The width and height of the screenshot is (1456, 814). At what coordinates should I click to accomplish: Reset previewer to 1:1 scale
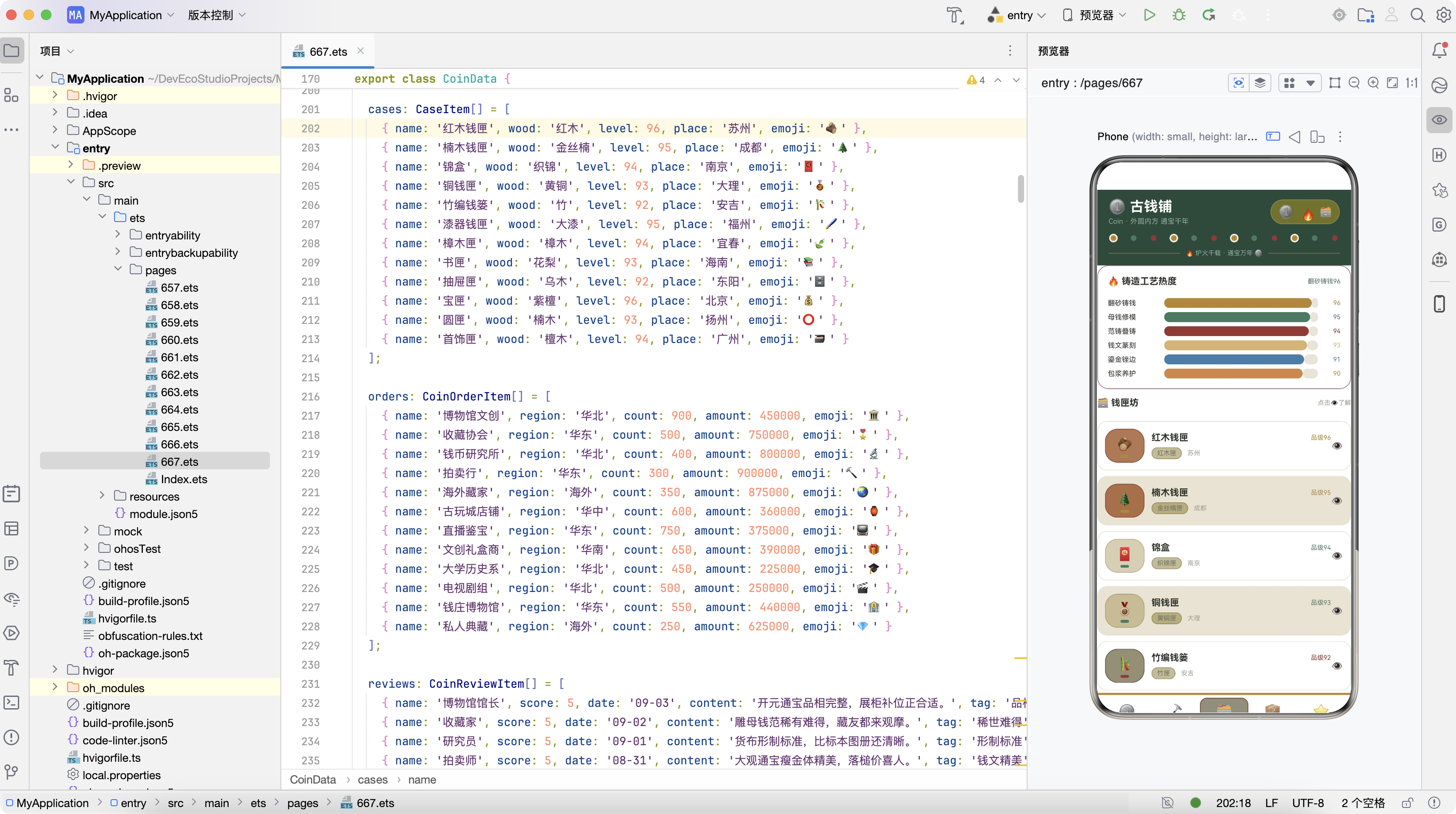1412,83
